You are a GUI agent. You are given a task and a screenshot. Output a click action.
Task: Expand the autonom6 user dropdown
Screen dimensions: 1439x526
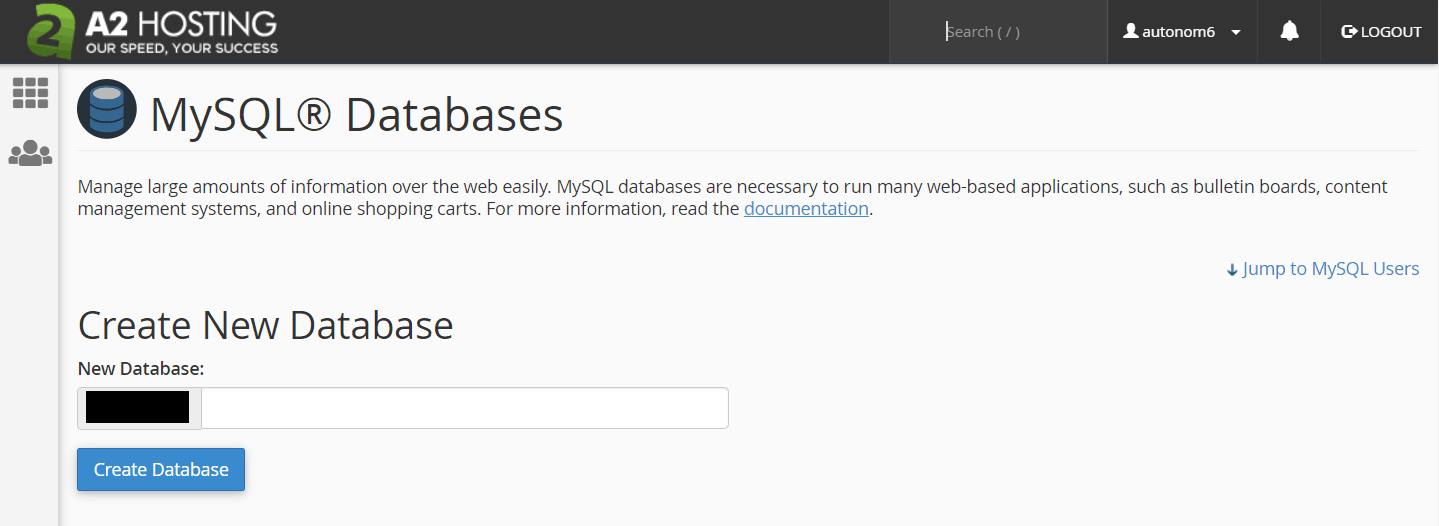click(1182, 32)
